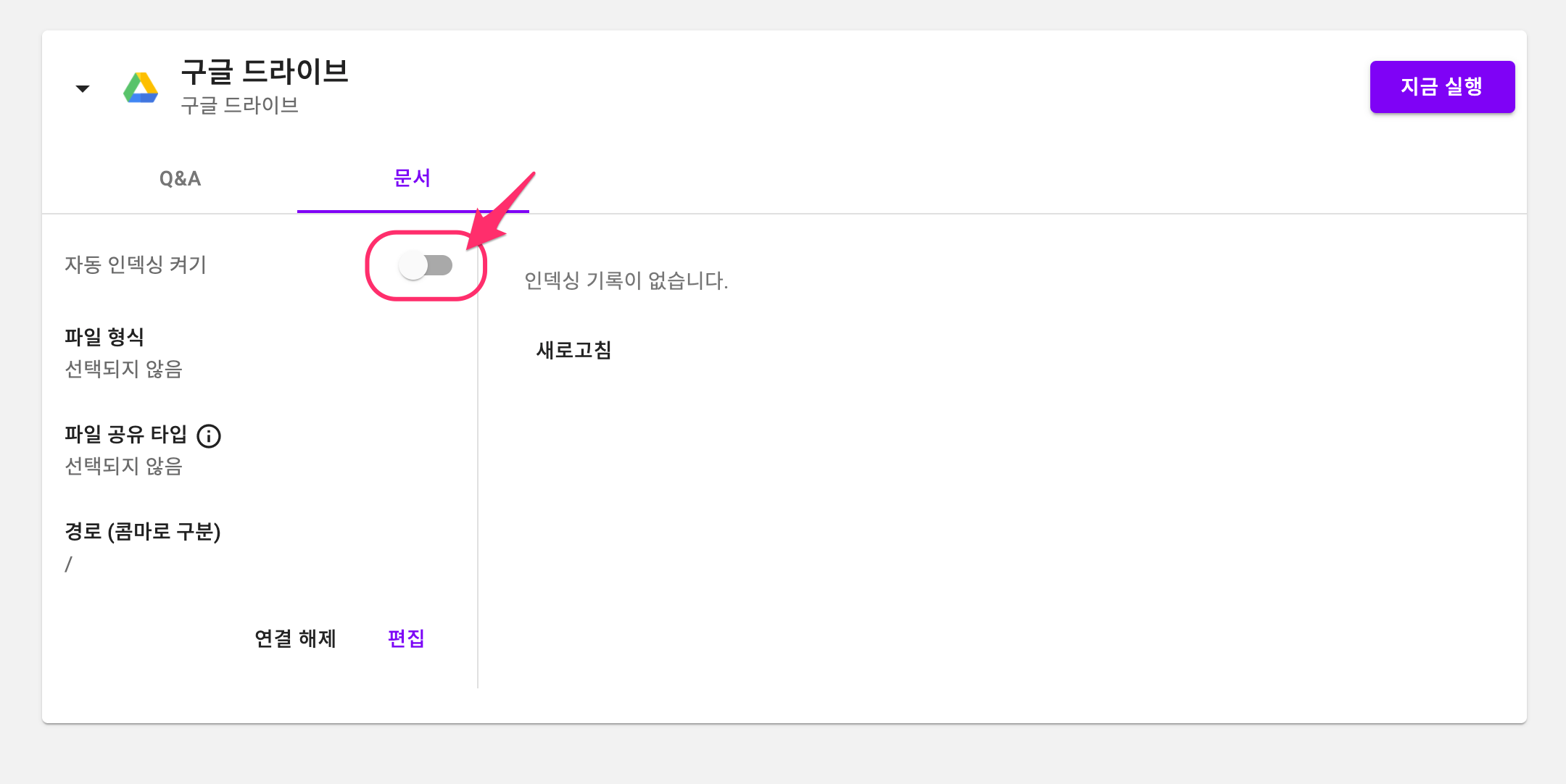This screenshot has height=784, width=1566.
Task: Click the Google Drive logo icon
Action: 141,88
